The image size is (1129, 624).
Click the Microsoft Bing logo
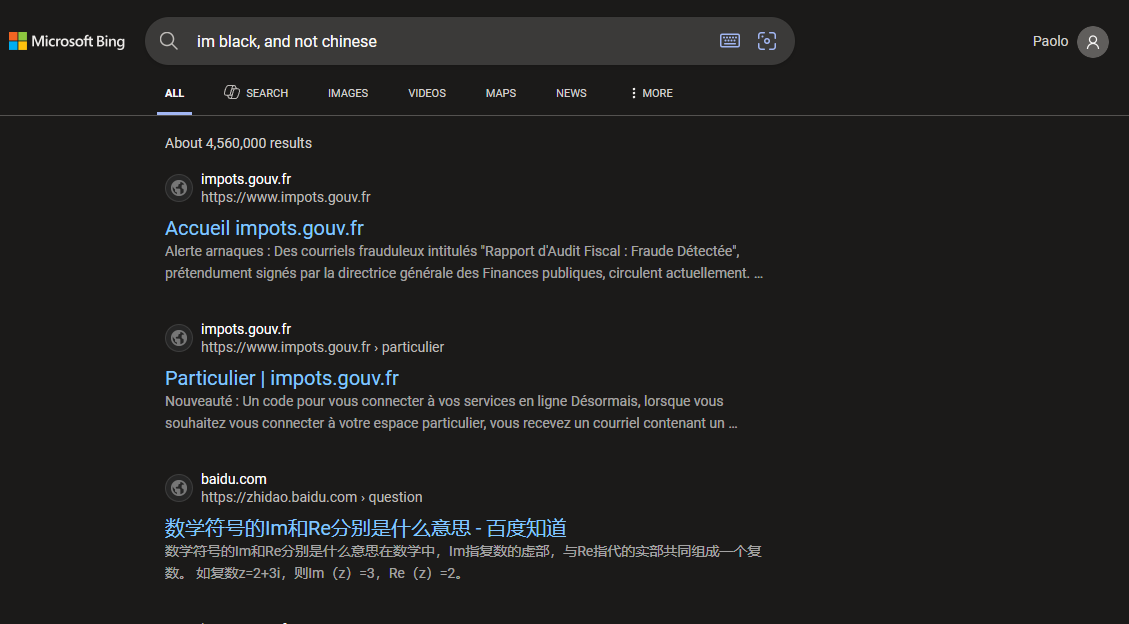(66, 41)
